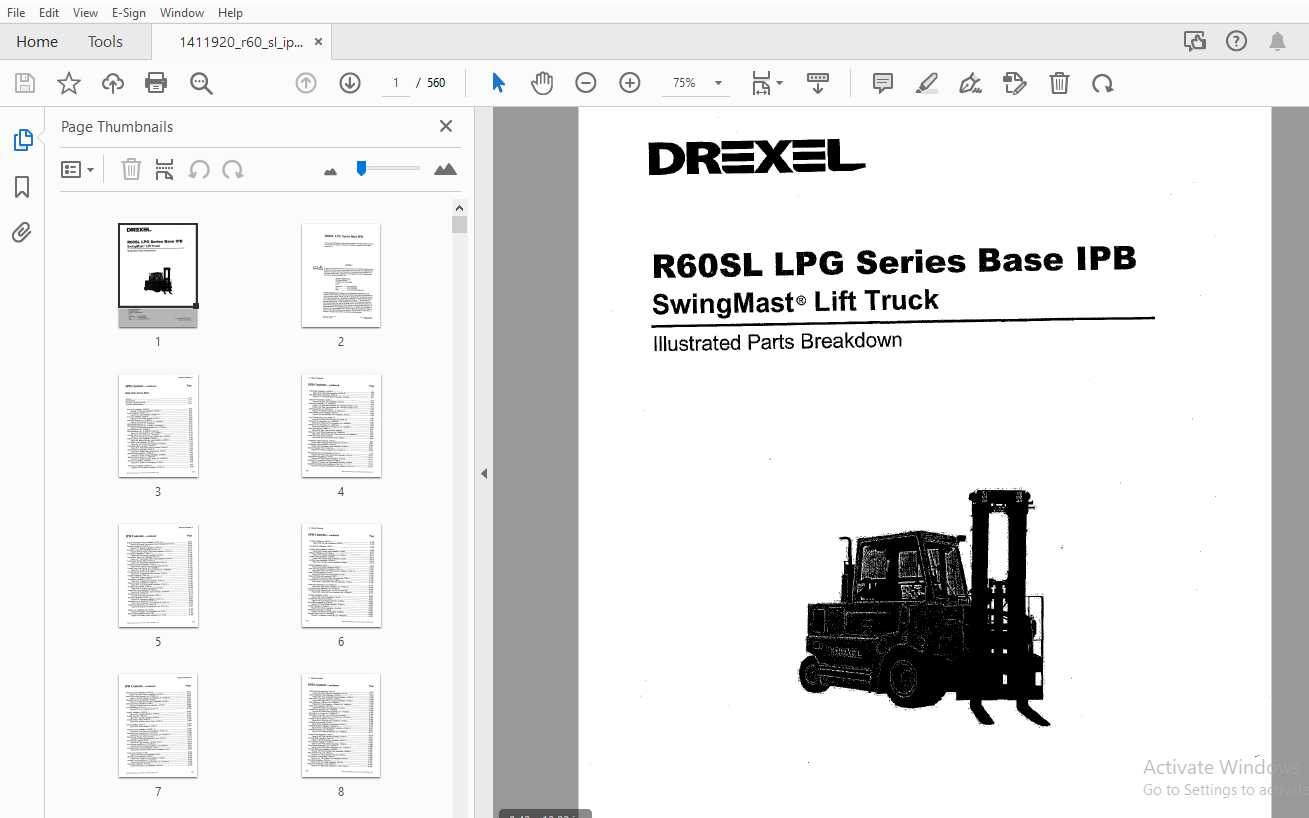Rotate page with toolbar rotate icon
Screen dimensions: 1309x818
1103,83
